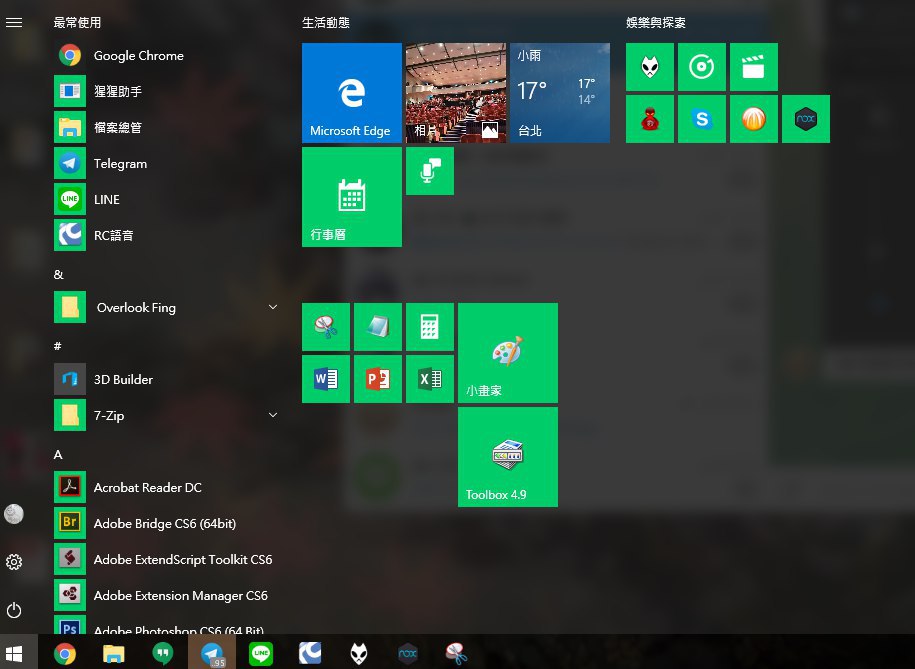Open foobar2000 on the taskbar
Viewport: 915px width, 669px height.
359,653
